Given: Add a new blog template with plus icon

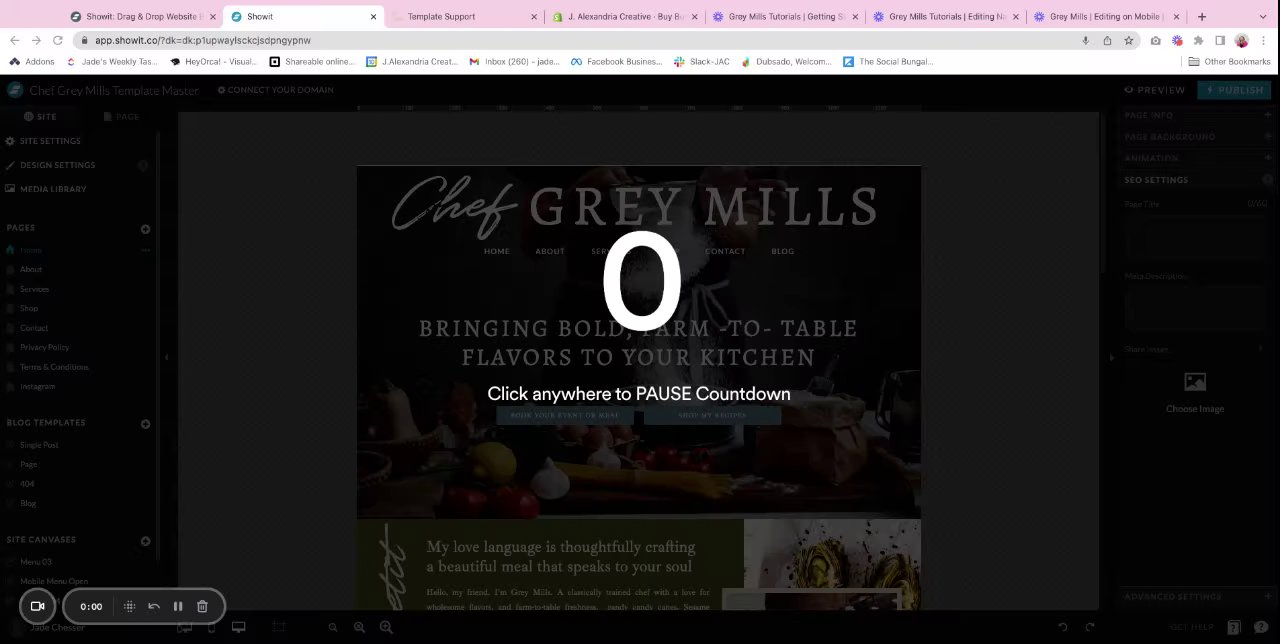Looking at the screenshot, I should point(145,424).
